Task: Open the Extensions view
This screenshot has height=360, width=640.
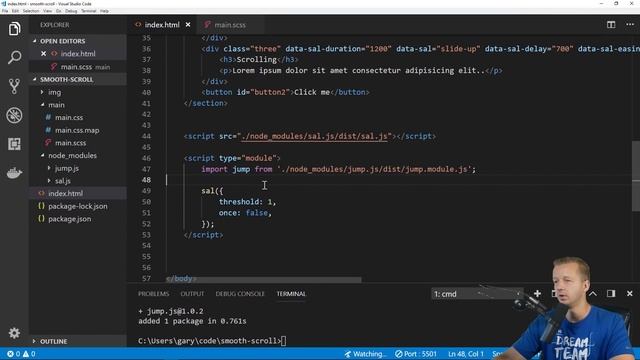Action: 14,144
